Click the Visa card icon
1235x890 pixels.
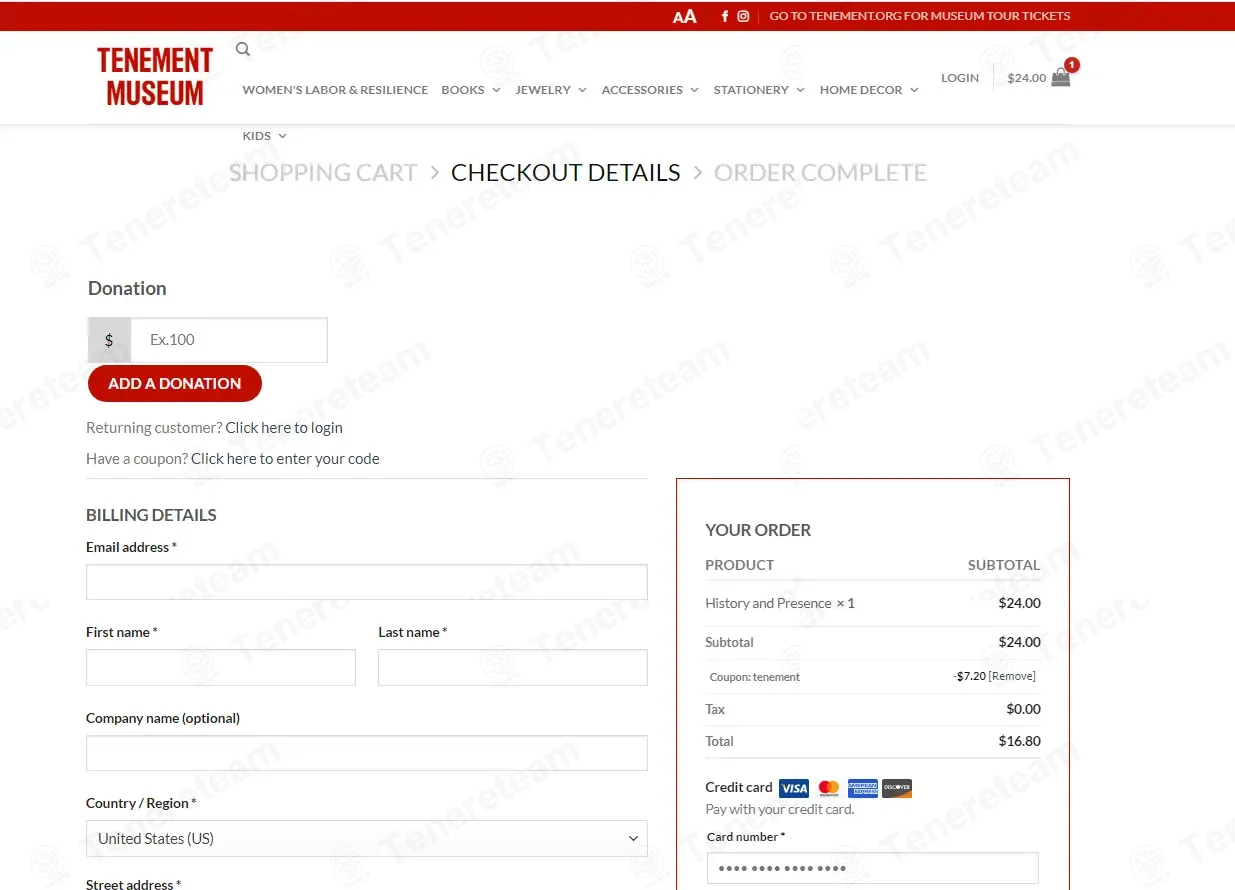(x=794, y=788)
